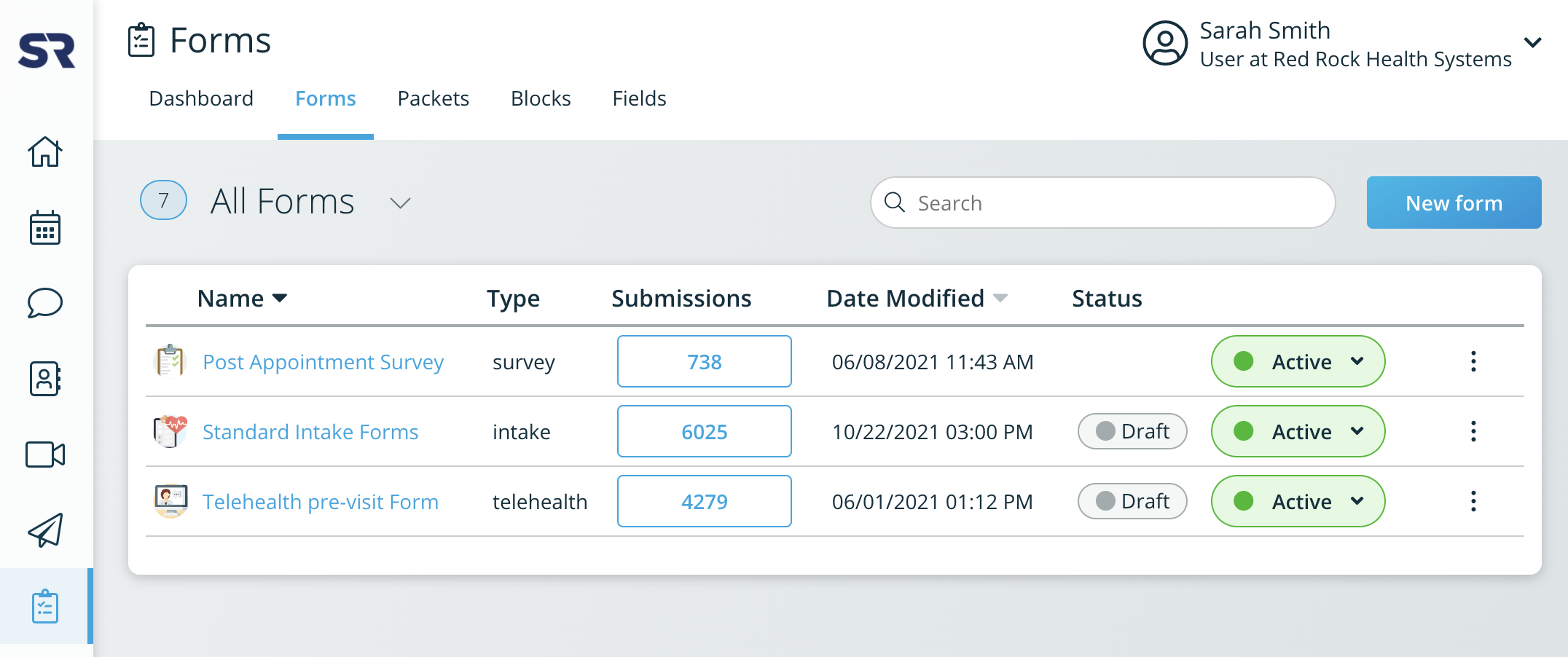The width and height of the screenshot is (1568, 657).
Task: Toggle the Active status on Post Appointment Survey
Action: (1298, 361)
